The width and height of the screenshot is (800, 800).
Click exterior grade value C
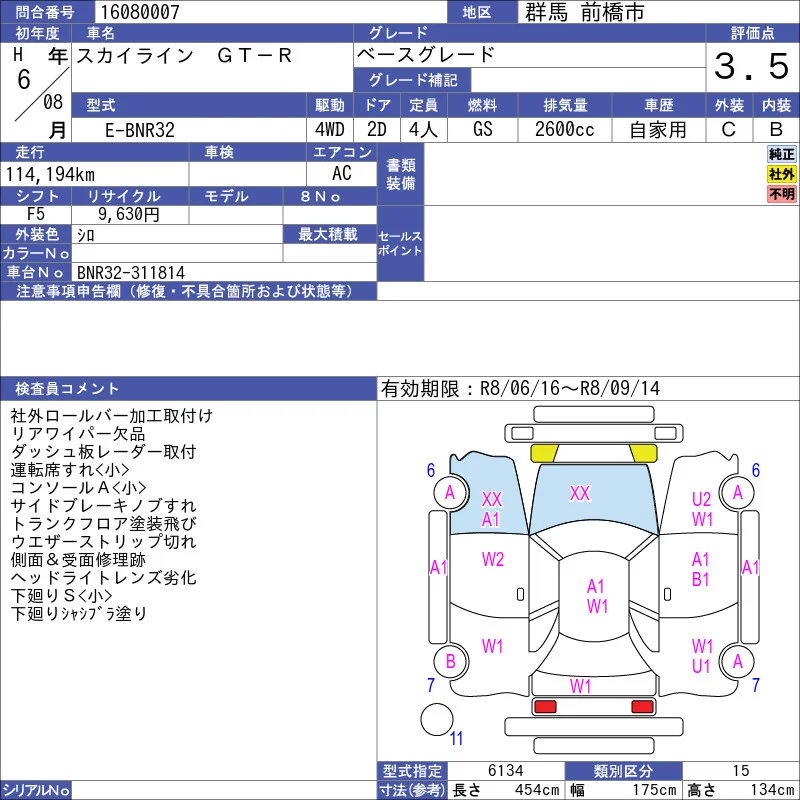(x=729, y=130)
